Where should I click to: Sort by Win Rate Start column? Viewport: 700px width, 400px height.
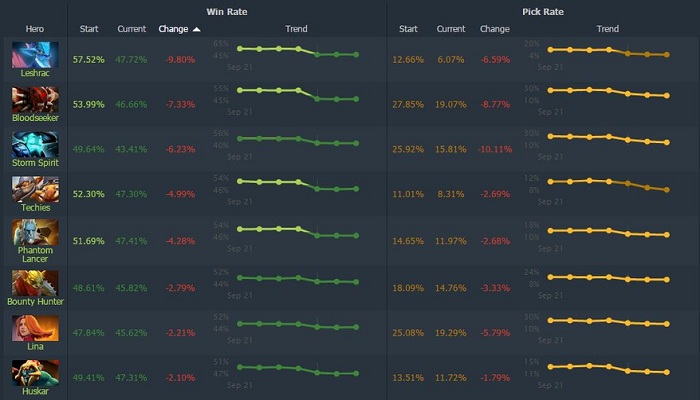coord(88,29)
